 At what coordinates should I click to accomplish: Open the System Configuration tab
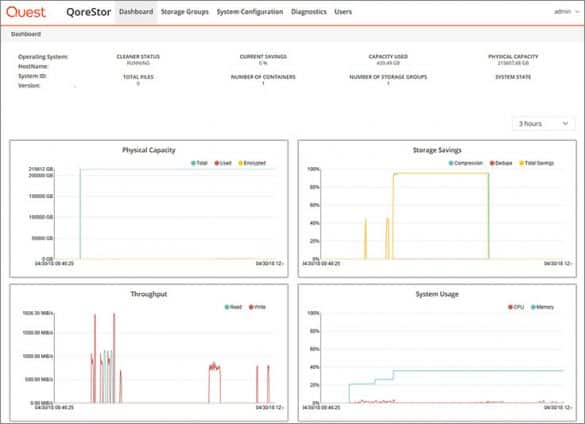(x=250, y=12)
